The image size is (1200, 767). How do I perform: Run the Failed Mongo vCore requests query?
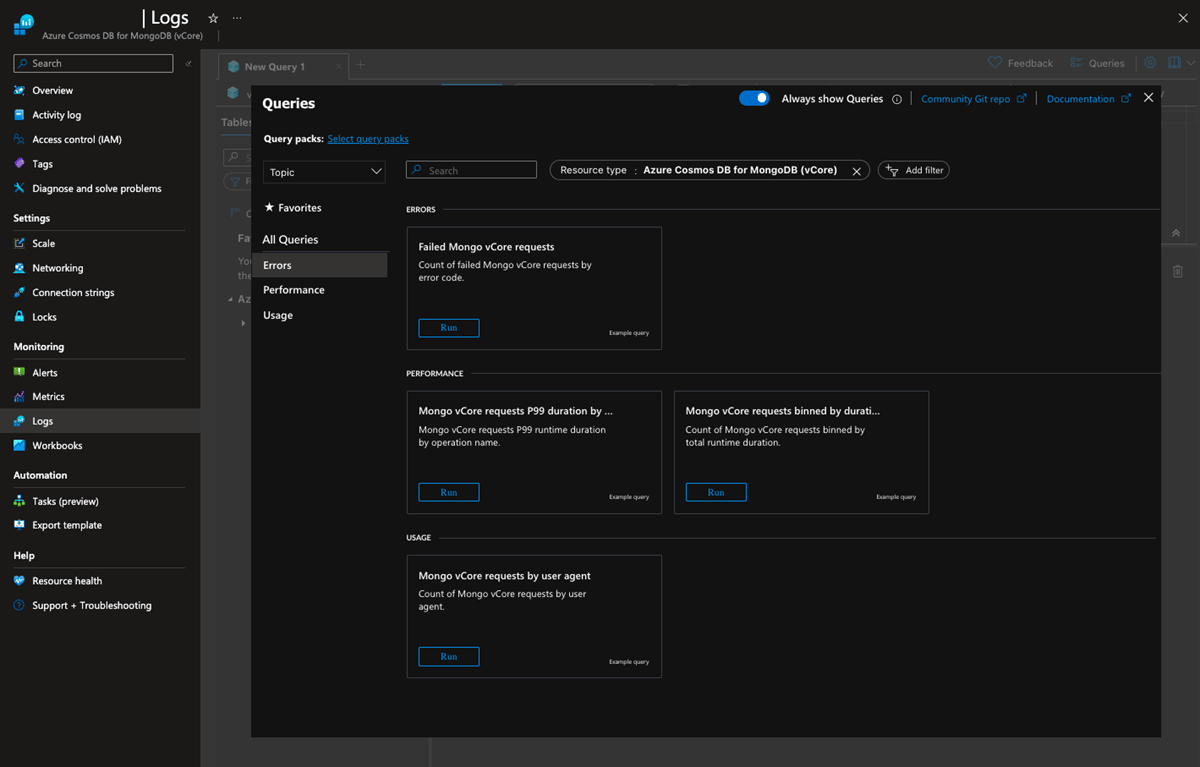tap(448, 328)
